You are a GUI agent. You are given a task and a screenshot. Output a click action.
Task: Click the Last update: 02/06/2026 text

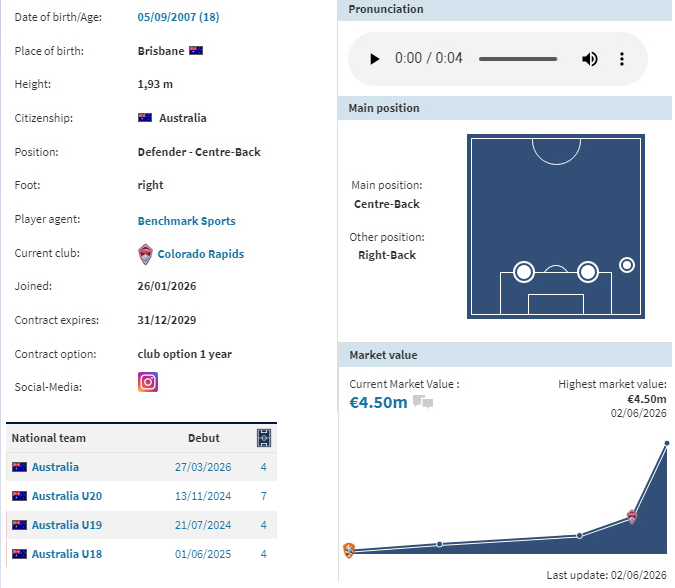click(x=607, y=575)
